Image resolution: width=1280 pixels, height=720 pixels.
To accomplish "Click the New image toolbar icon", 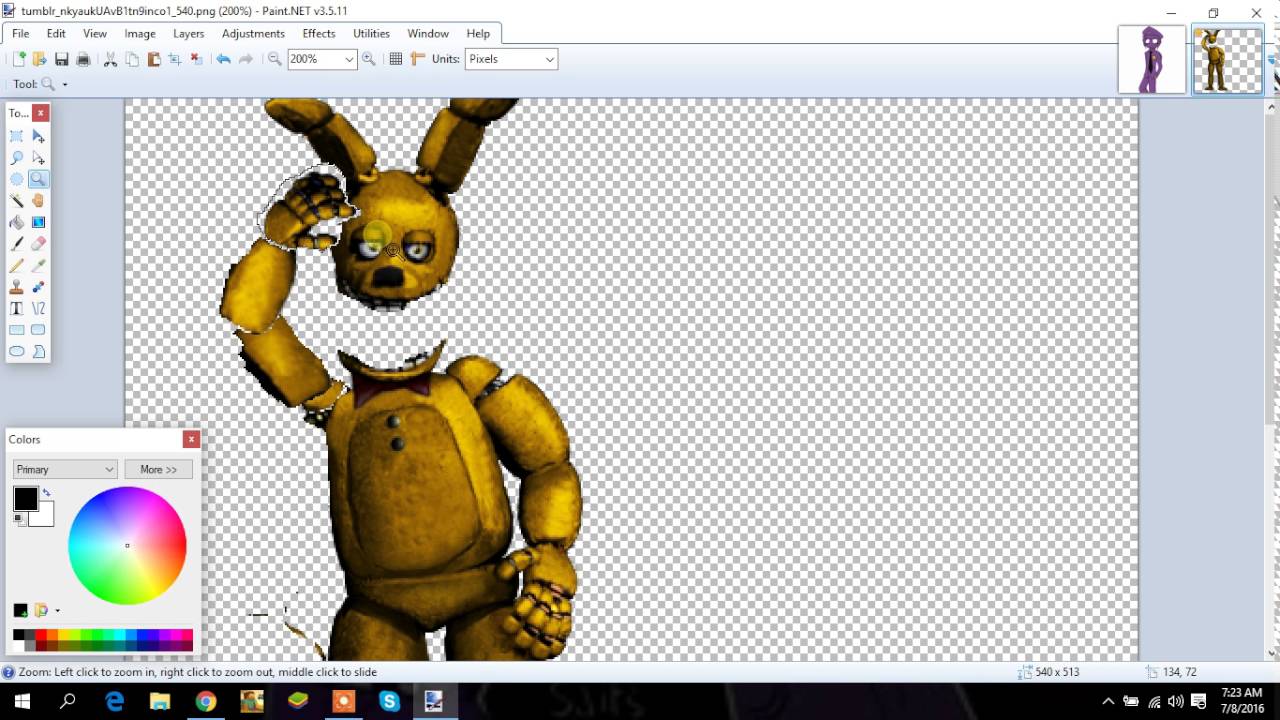I will 18,59.
